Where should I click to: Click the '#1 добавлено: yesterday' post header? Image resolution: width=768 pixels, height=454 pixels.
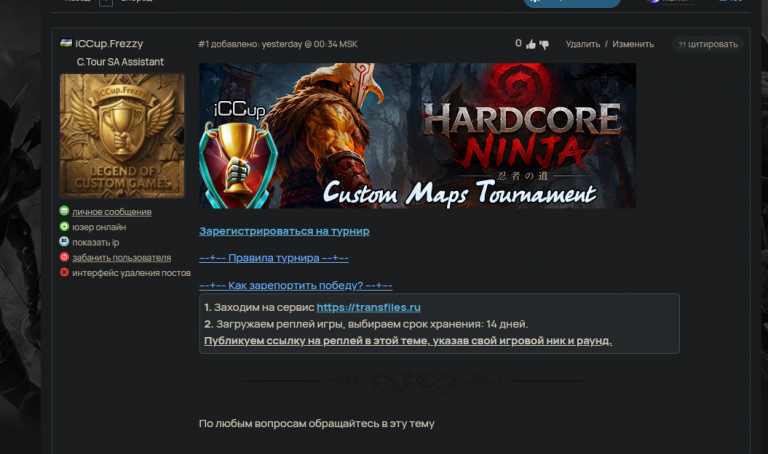point(278,44)
